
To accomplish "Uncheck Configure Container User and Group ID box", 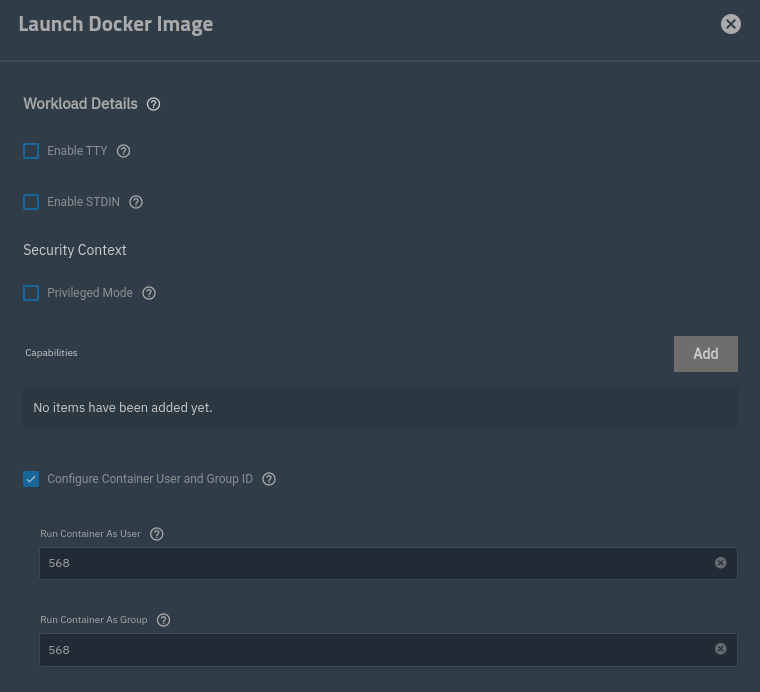I will (31, 479).
